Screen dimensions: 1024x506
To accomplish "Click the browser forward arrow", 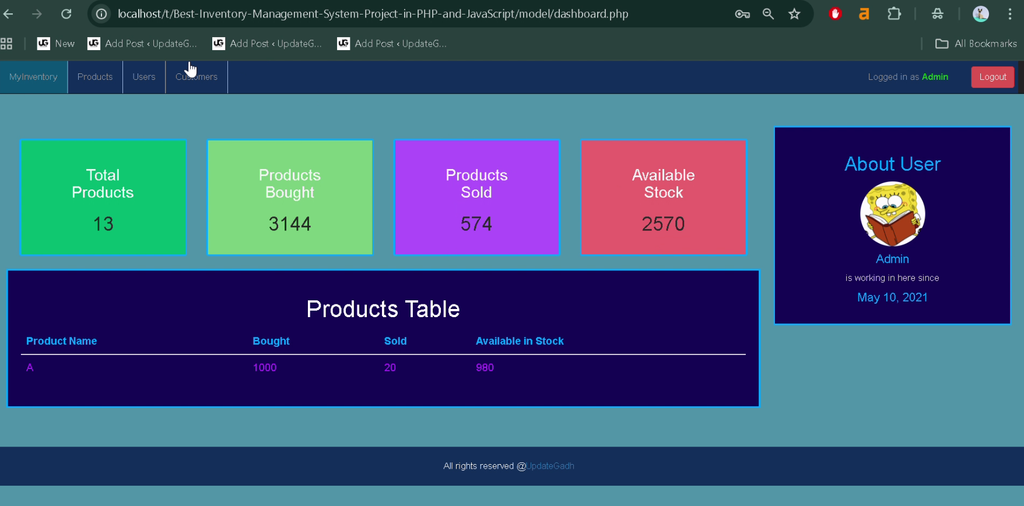I will pyautogui.click(x=37, y=14).
